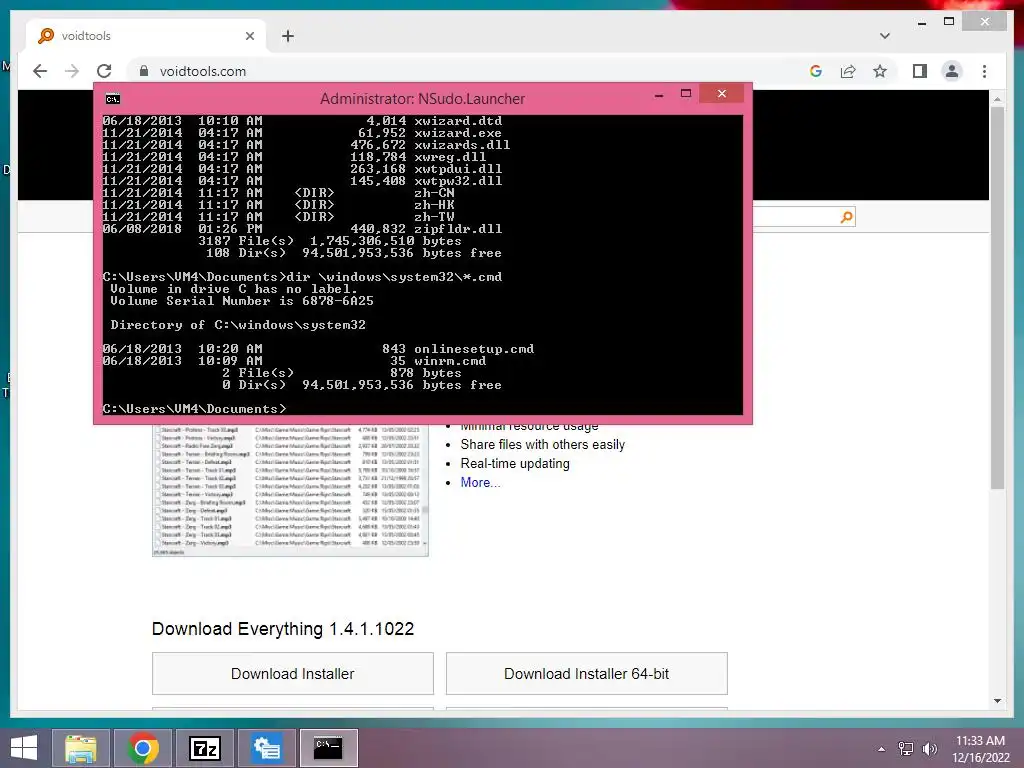Open 7-Zip from the taskbar
The width and height of the screenshot is (1024, 768).
[204, 748]
